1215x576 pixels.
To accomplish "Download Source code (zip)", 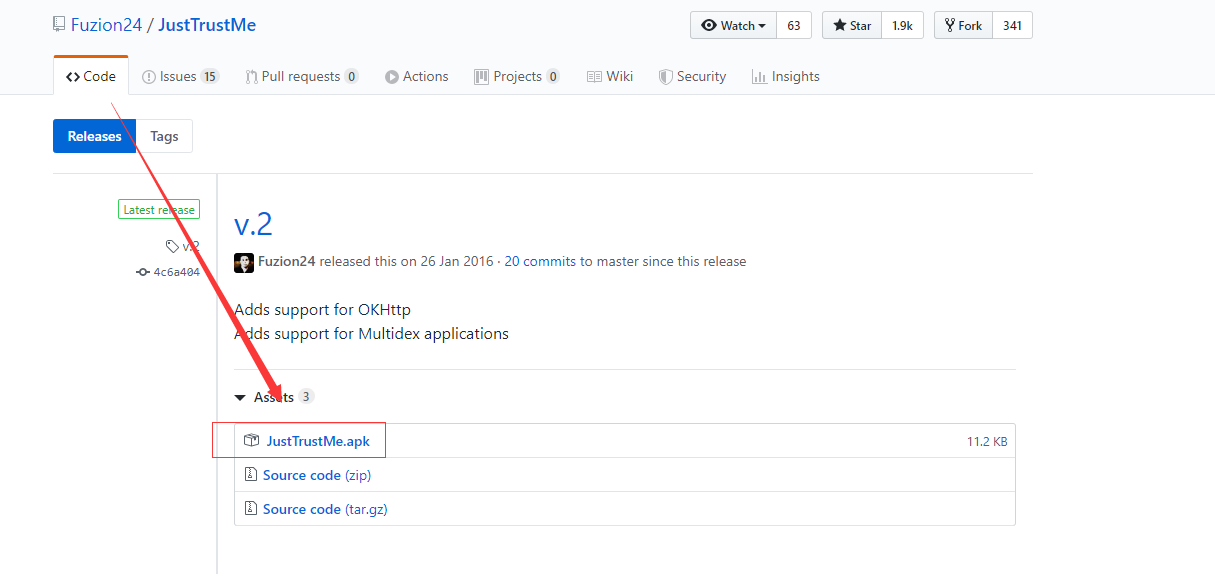I will pyautogui.click(x=317, y=475).
